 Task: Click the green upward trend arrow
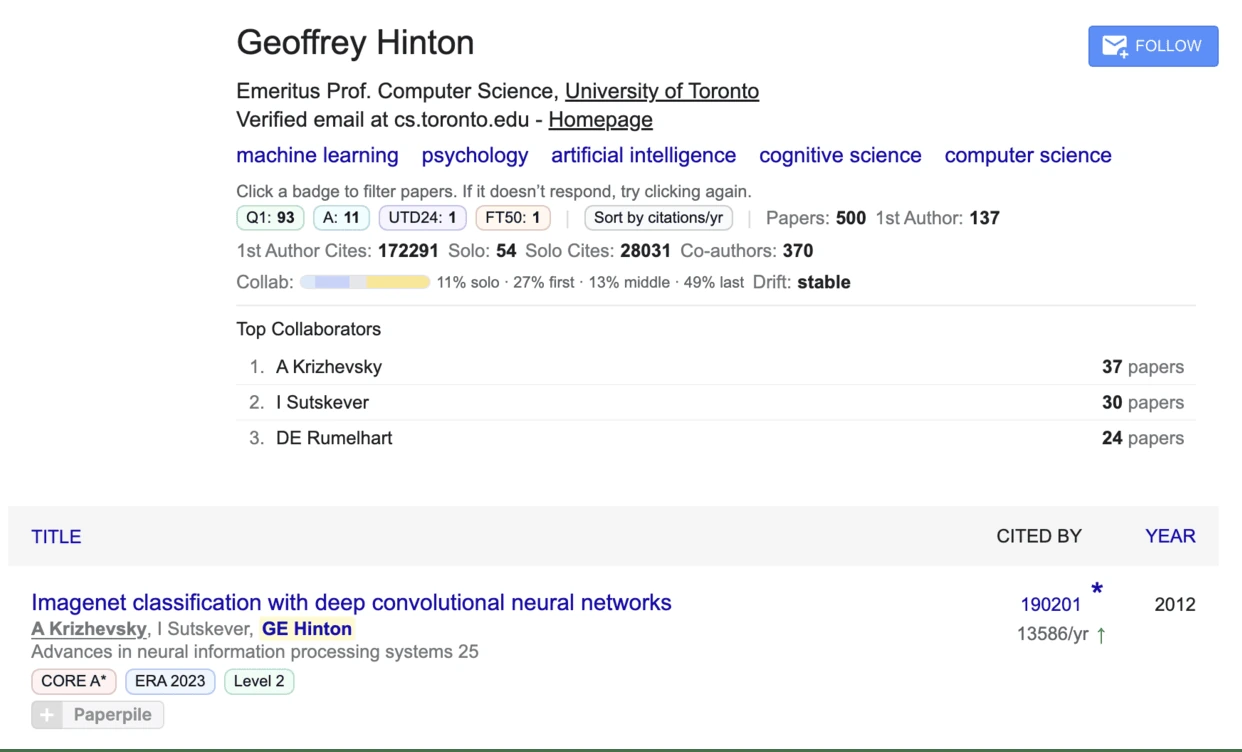click(x=1101, y=635)
